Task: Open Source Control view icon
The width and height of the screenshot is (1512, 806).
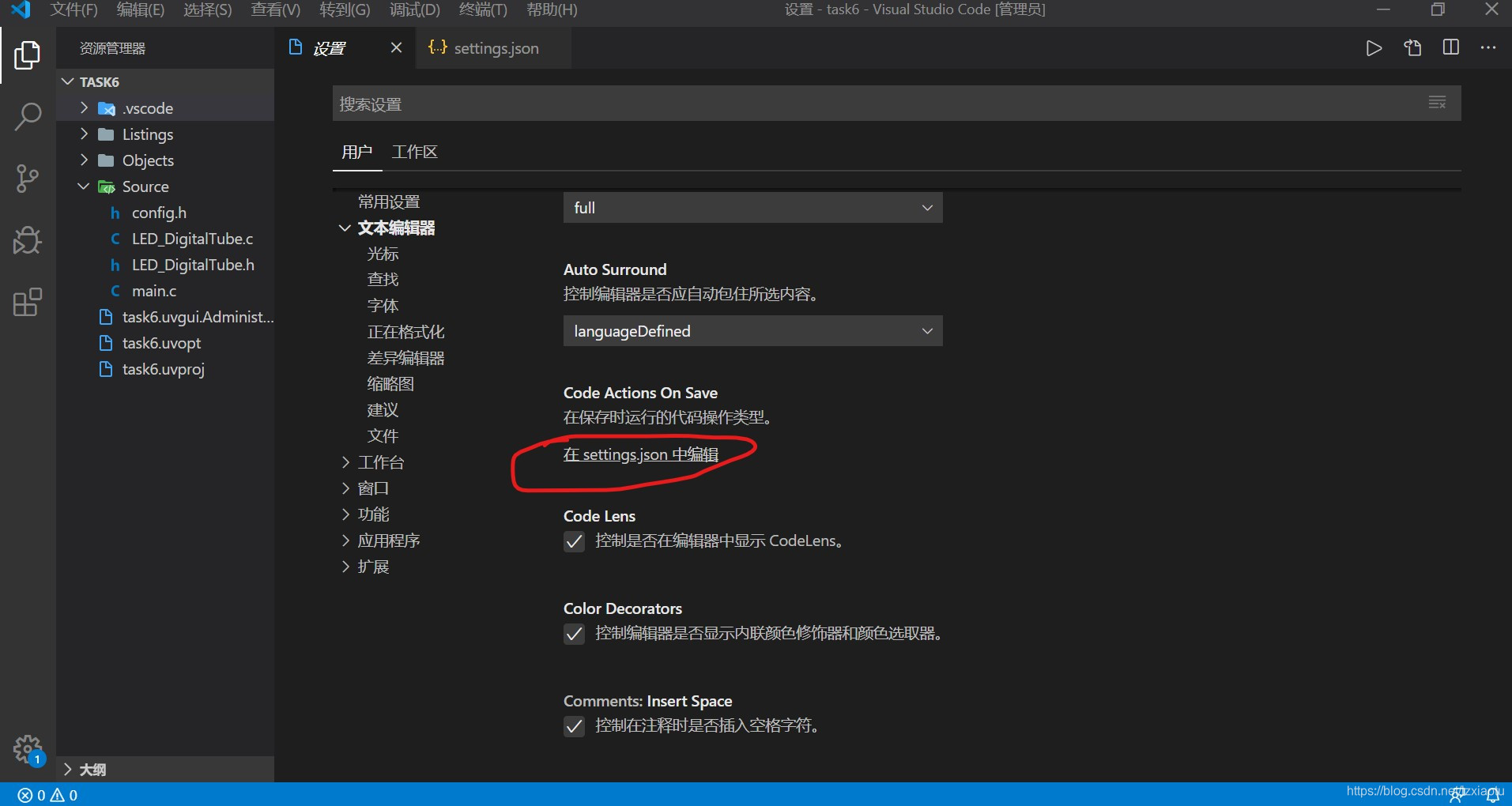Action: tap(28, 179)
